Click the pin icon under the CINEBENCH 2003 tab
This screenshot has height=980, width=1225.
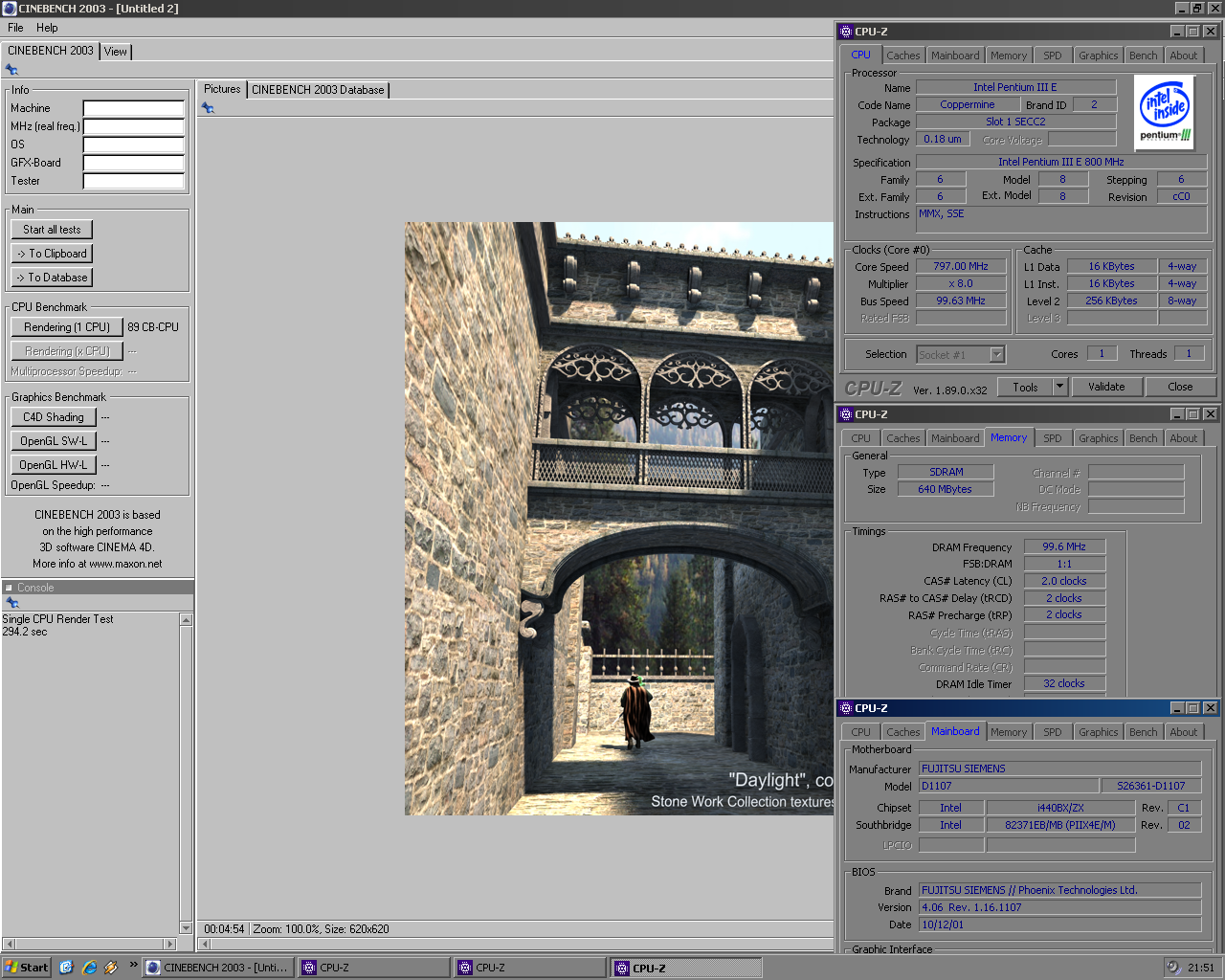click(11, 70)
